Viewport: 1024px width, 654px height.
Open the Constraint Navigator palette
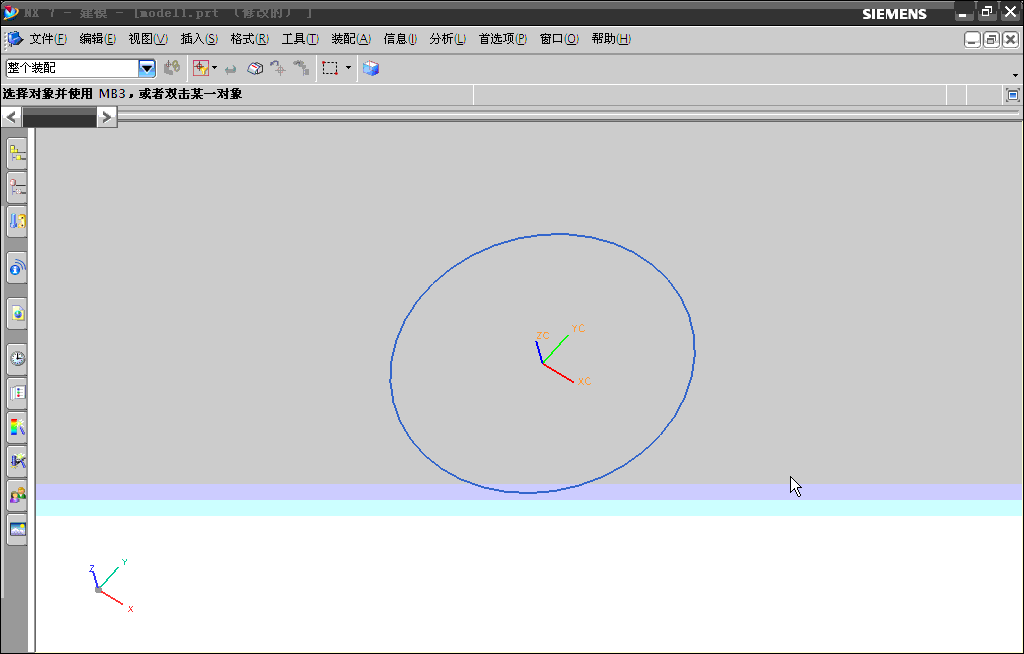pos(16,187)
